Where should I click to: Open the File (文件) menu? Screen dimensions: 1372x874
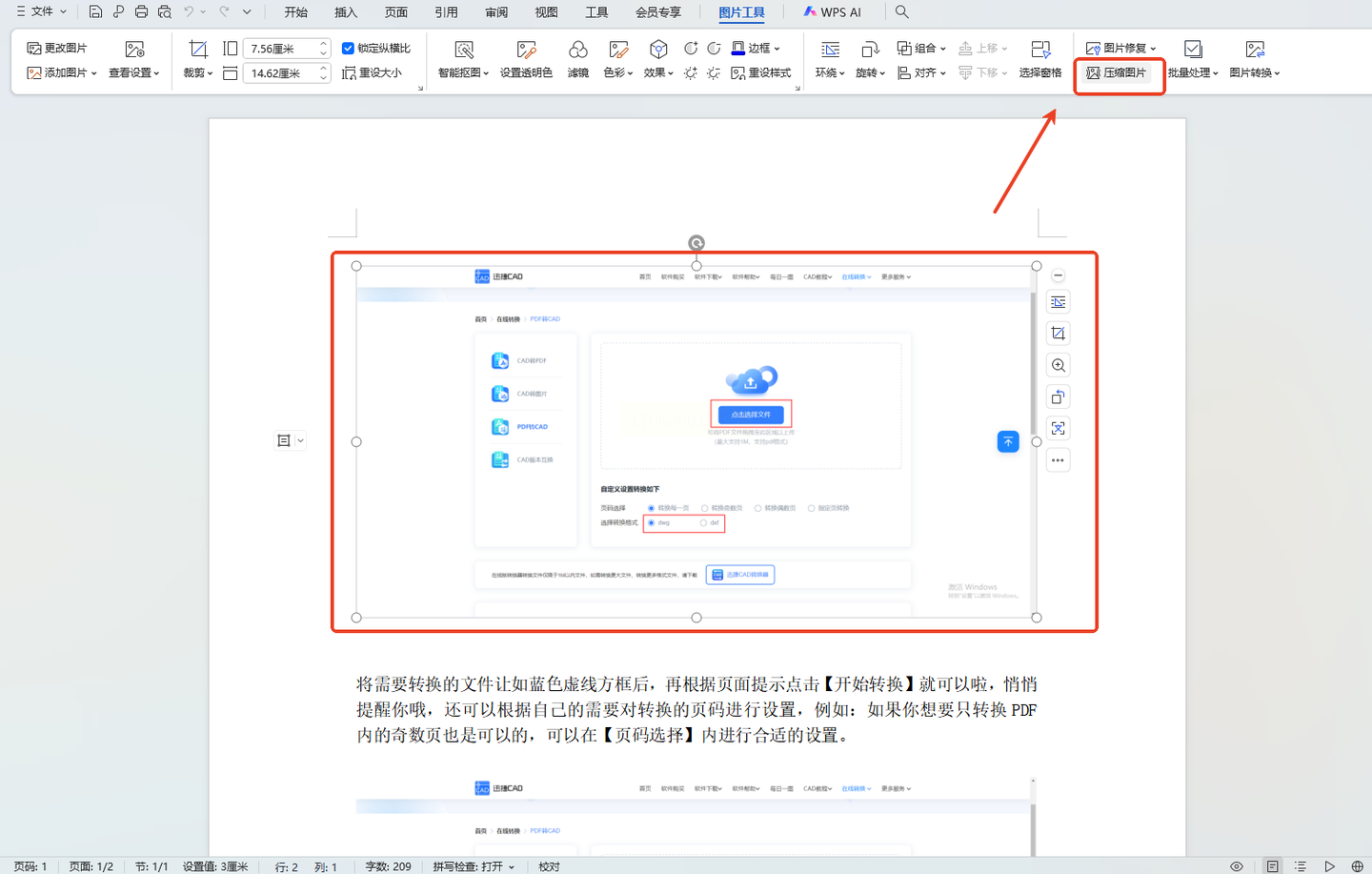(x=42, y=12)
